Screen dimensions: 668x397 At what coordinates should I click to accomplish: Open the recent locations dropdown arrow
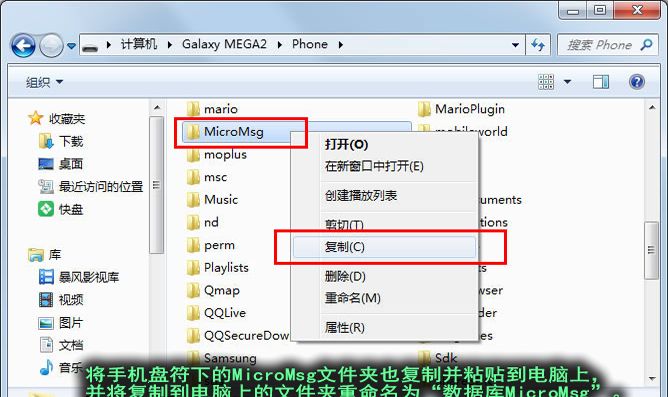[x=72, y=46]
